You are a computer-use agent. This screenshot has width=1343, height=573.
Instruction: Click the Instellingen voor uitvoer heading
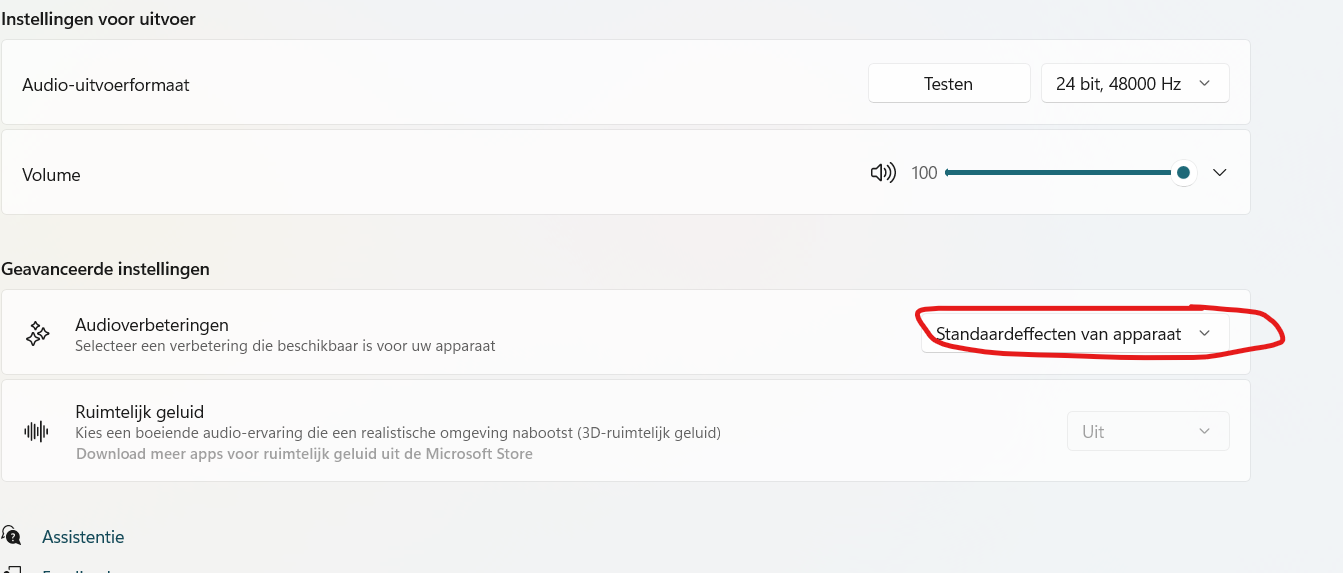tap(98, 19)
